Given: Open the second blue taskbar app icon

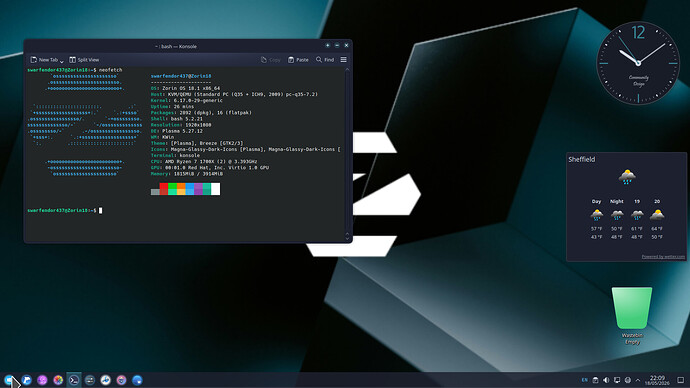Looking at the screenshot, I should (x=26, y=380).
